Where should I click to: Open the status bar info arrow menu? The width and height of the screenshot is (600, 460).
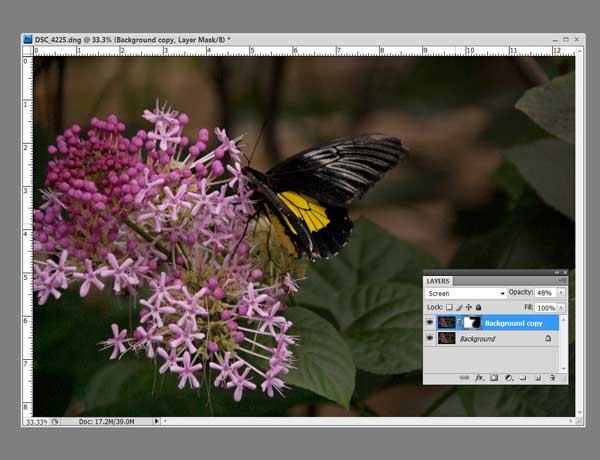point(156,421)
